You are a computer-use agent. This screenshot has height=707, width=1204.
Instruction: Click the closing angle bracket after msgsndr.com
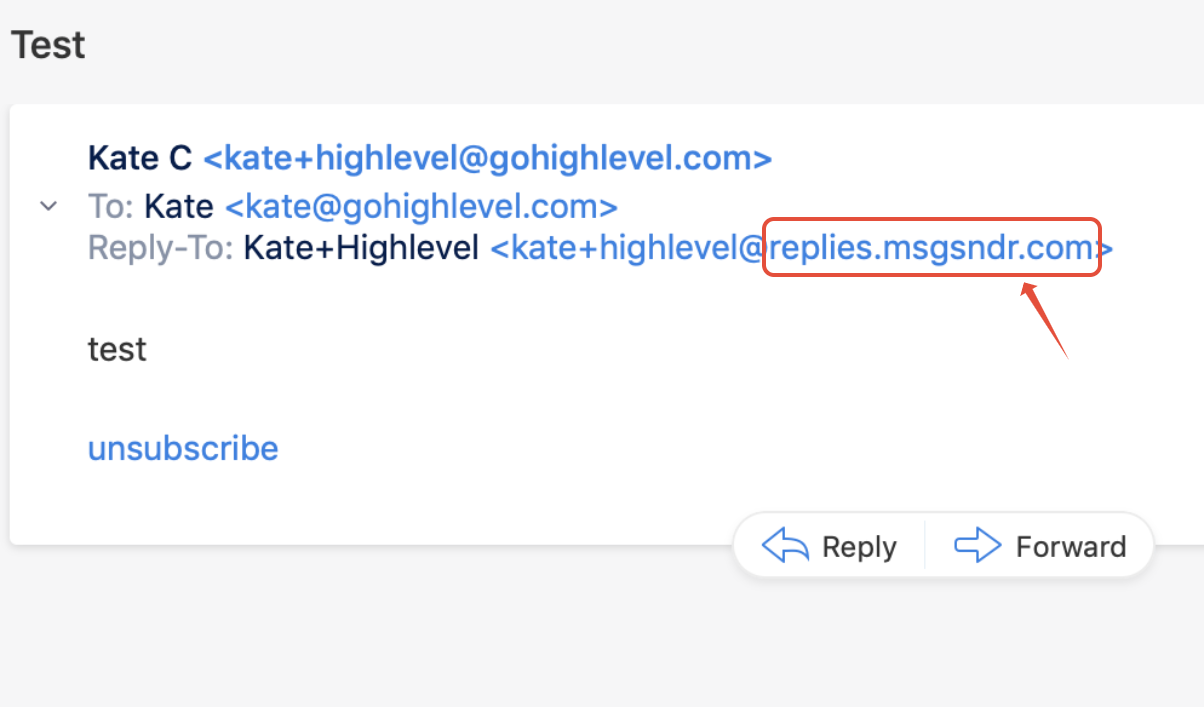[x=1107, y=248]
